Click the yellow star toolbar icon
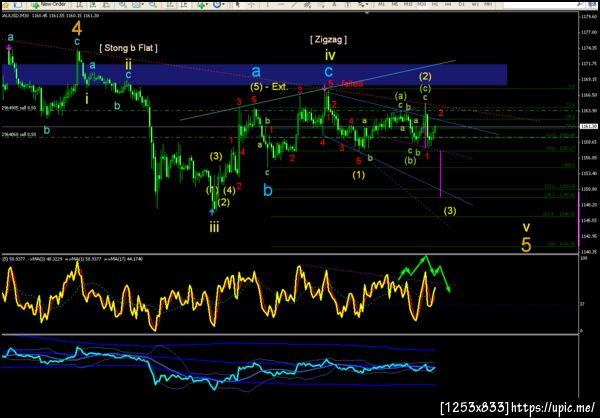 [x=3, y=5]
